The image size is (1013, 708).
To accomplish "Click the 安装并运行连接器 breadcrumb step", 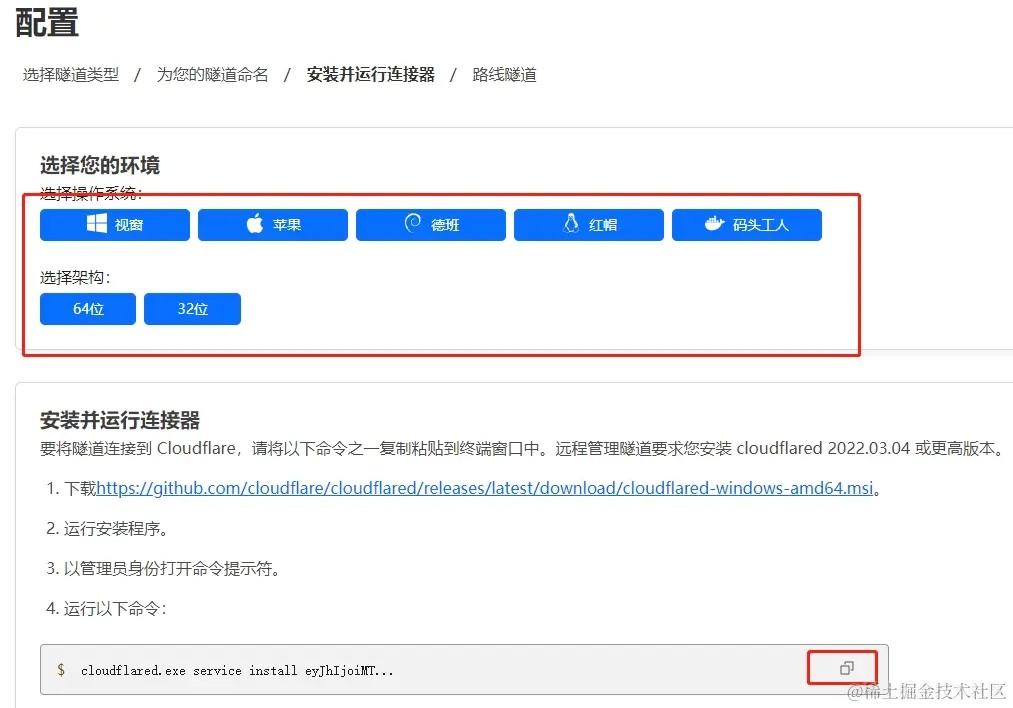I will coord(371,75).
